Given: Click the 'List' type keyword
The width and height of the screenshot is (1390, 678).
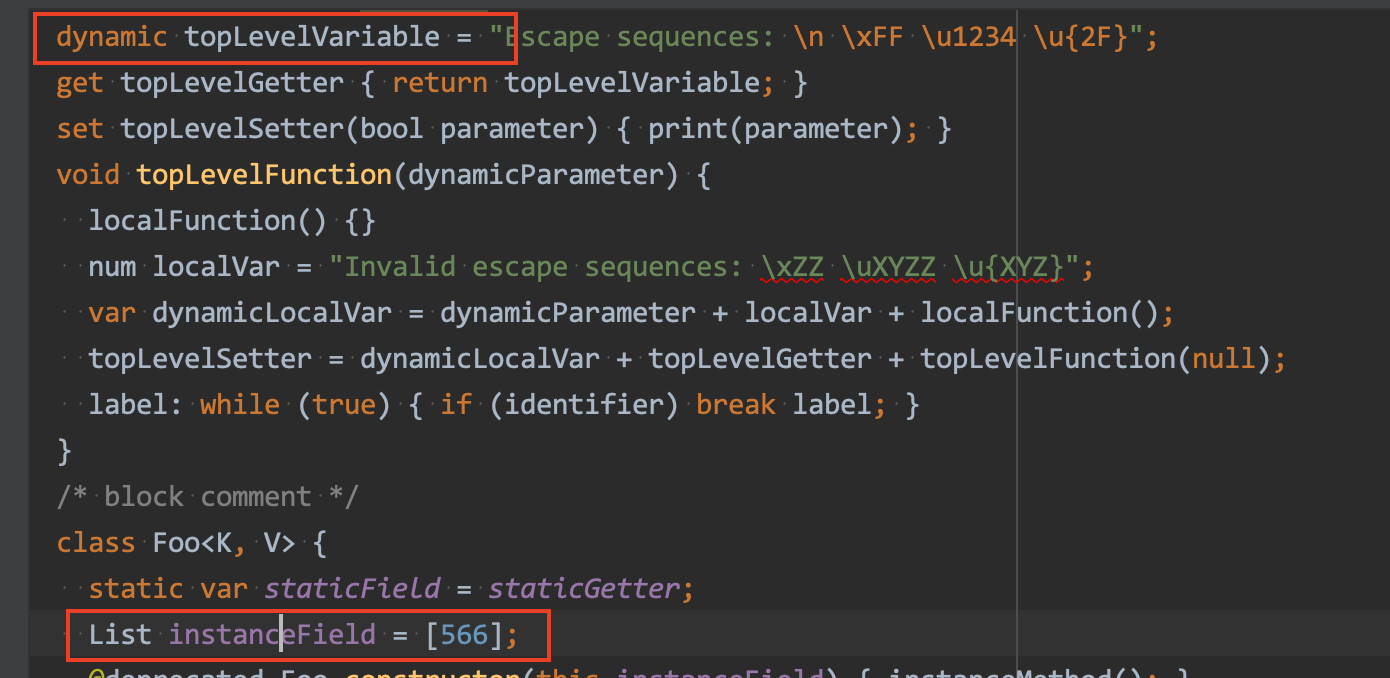Looking at the screenshot, I should click(x=120, y=634).
